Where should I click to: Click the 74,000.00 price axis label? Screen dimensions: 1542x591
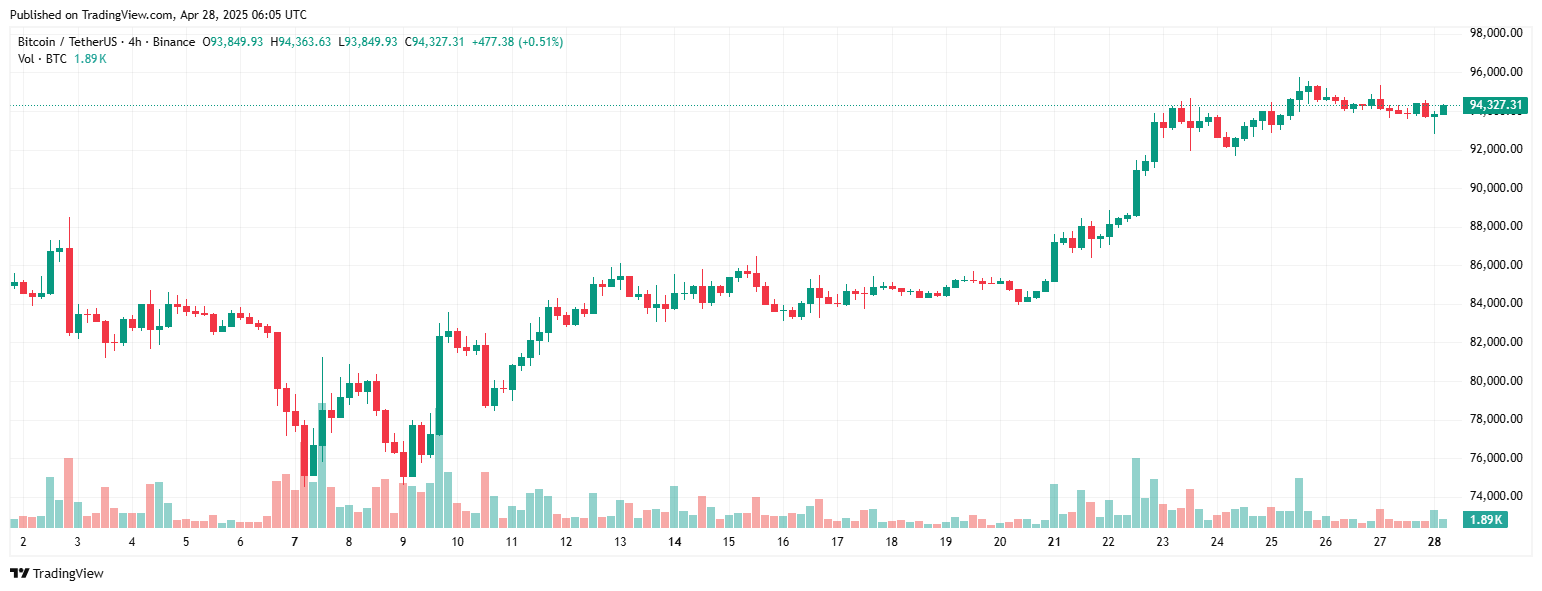[1495, 496]
